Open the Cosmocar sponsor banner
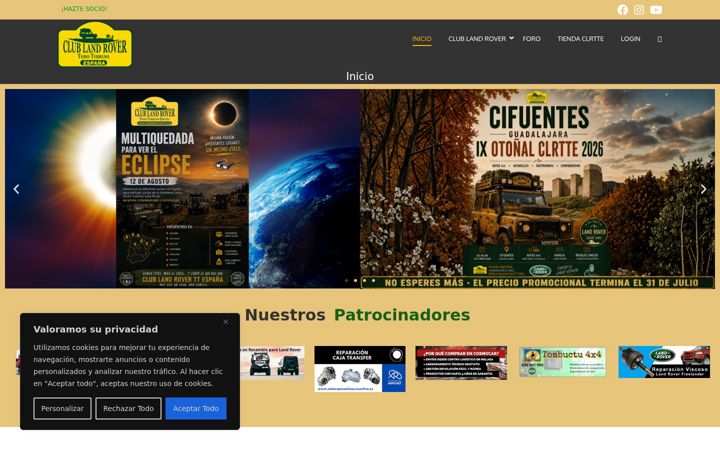The image size is (720, 450). click(x=461, y=363)
